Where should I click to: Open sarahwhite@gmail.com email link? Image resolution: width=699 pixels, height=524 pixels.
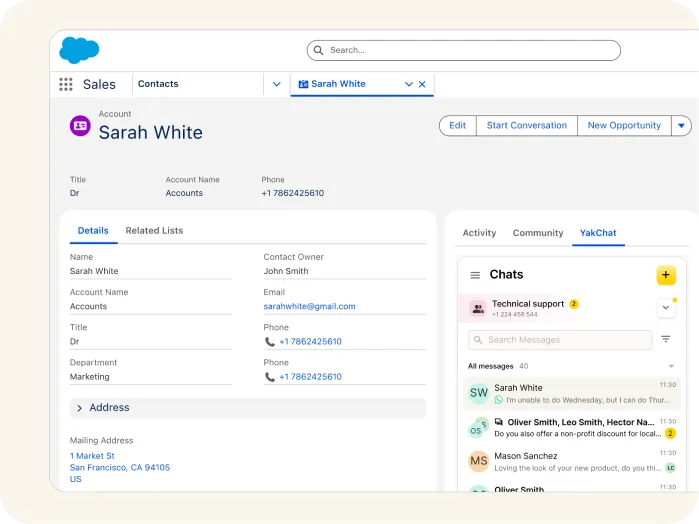(309, 306)
